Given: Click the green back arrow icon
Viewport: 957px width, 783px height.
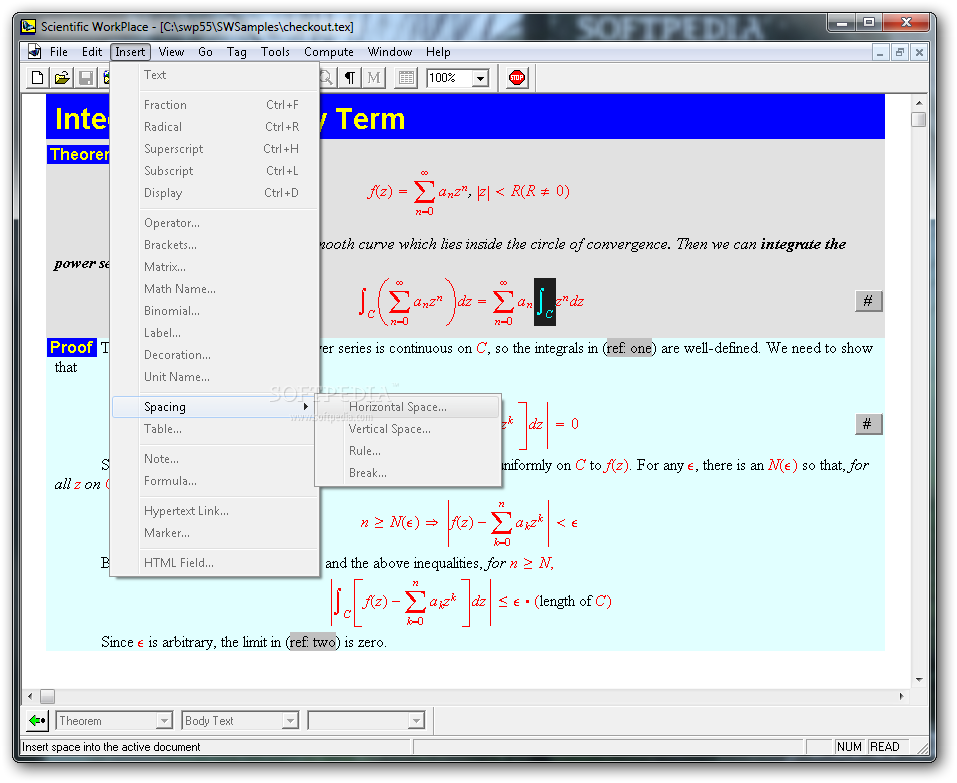Looking at the screenshot, I should coord(37,721).
